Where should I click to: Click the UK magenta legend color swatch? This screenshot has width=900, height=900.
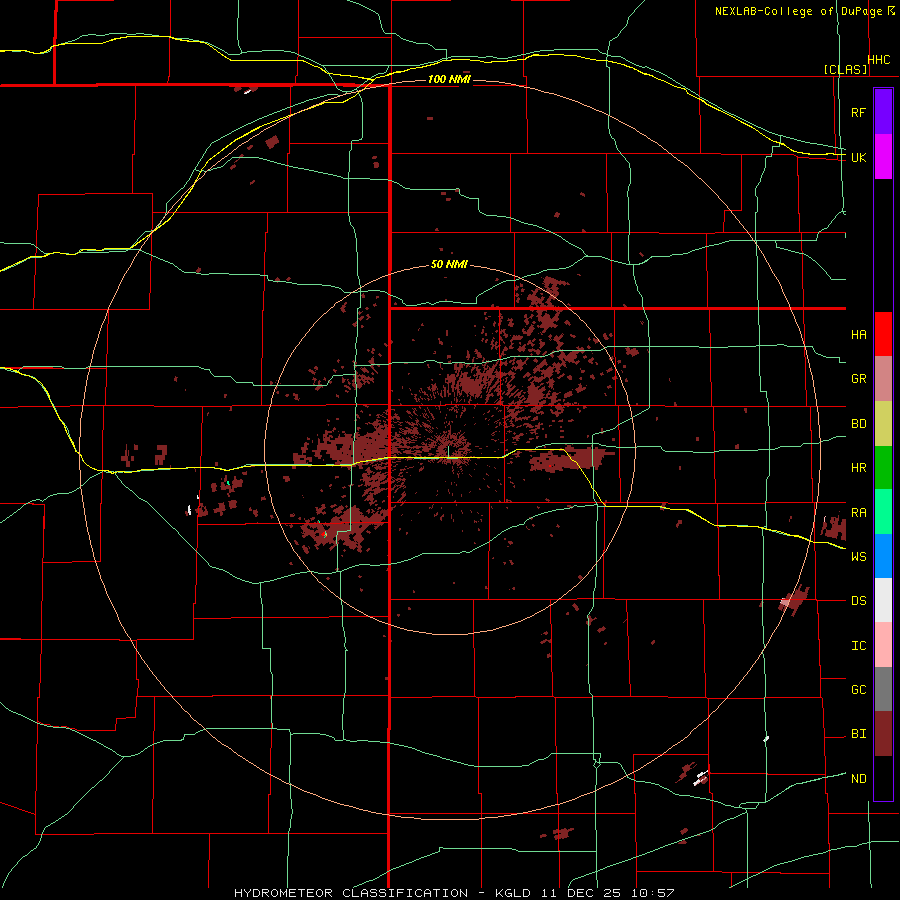883,157
